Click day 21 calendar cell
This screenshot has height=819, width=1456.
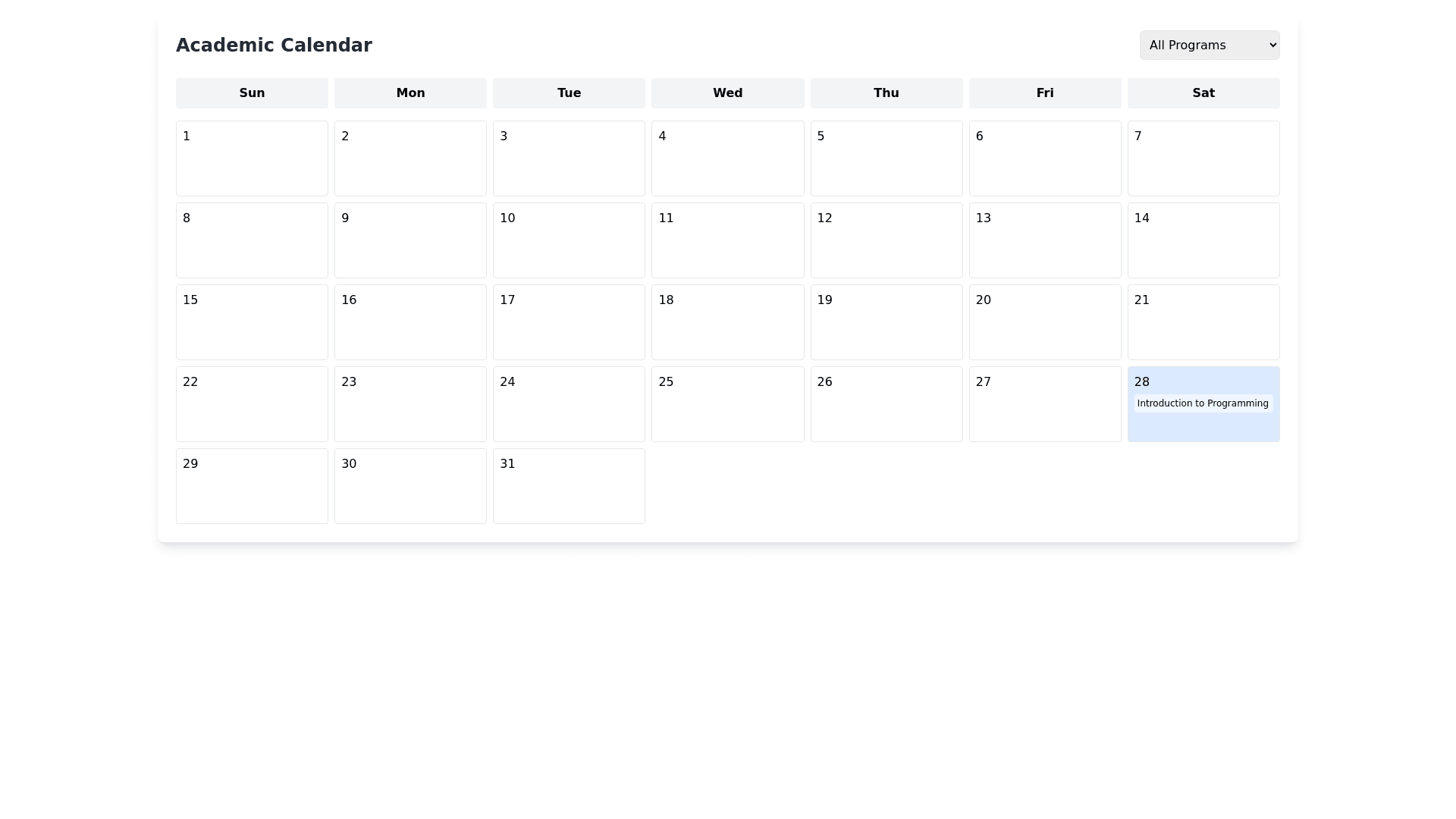1203,322
